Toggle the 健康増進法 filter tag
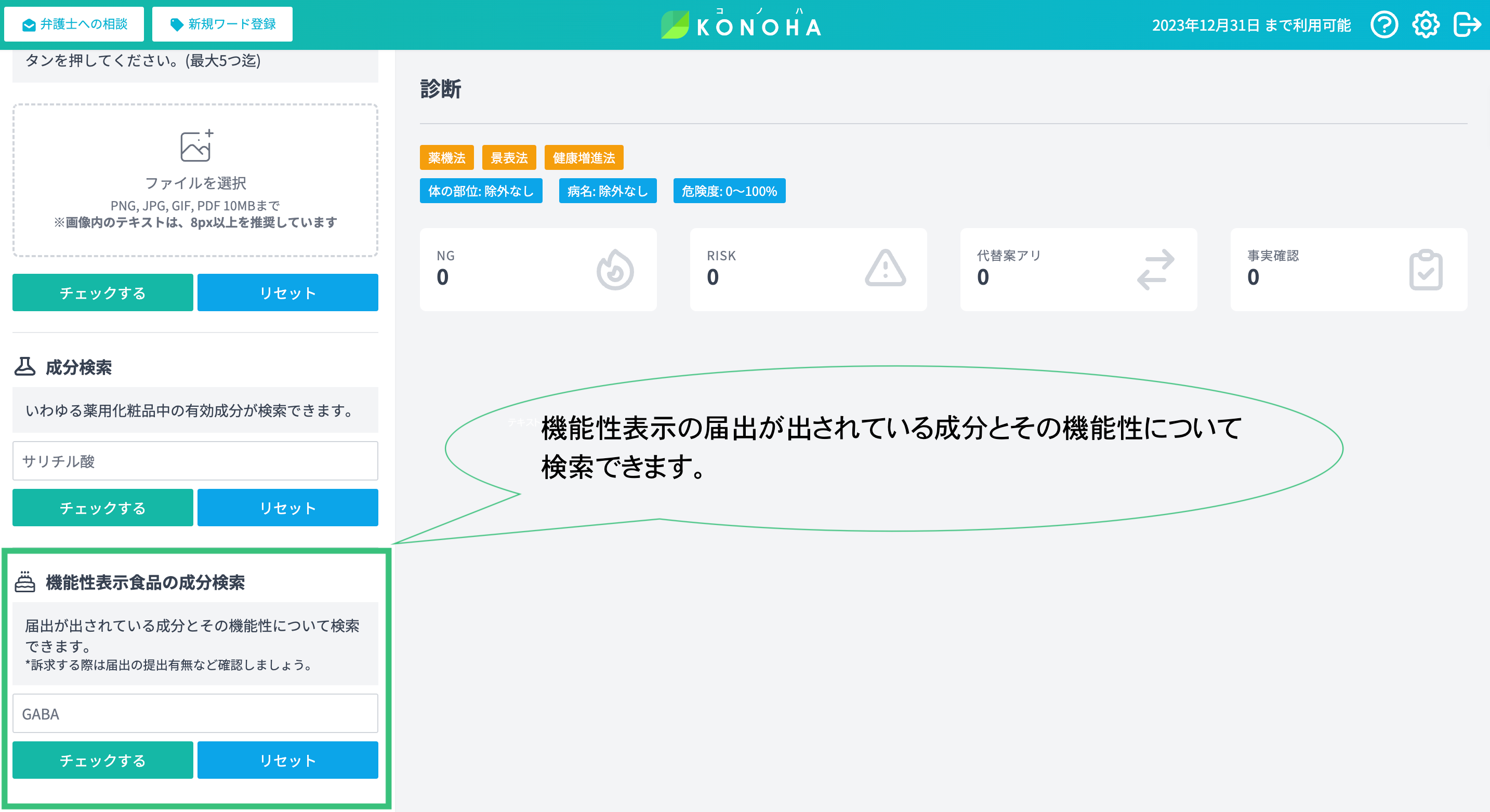 coord(584,157)
